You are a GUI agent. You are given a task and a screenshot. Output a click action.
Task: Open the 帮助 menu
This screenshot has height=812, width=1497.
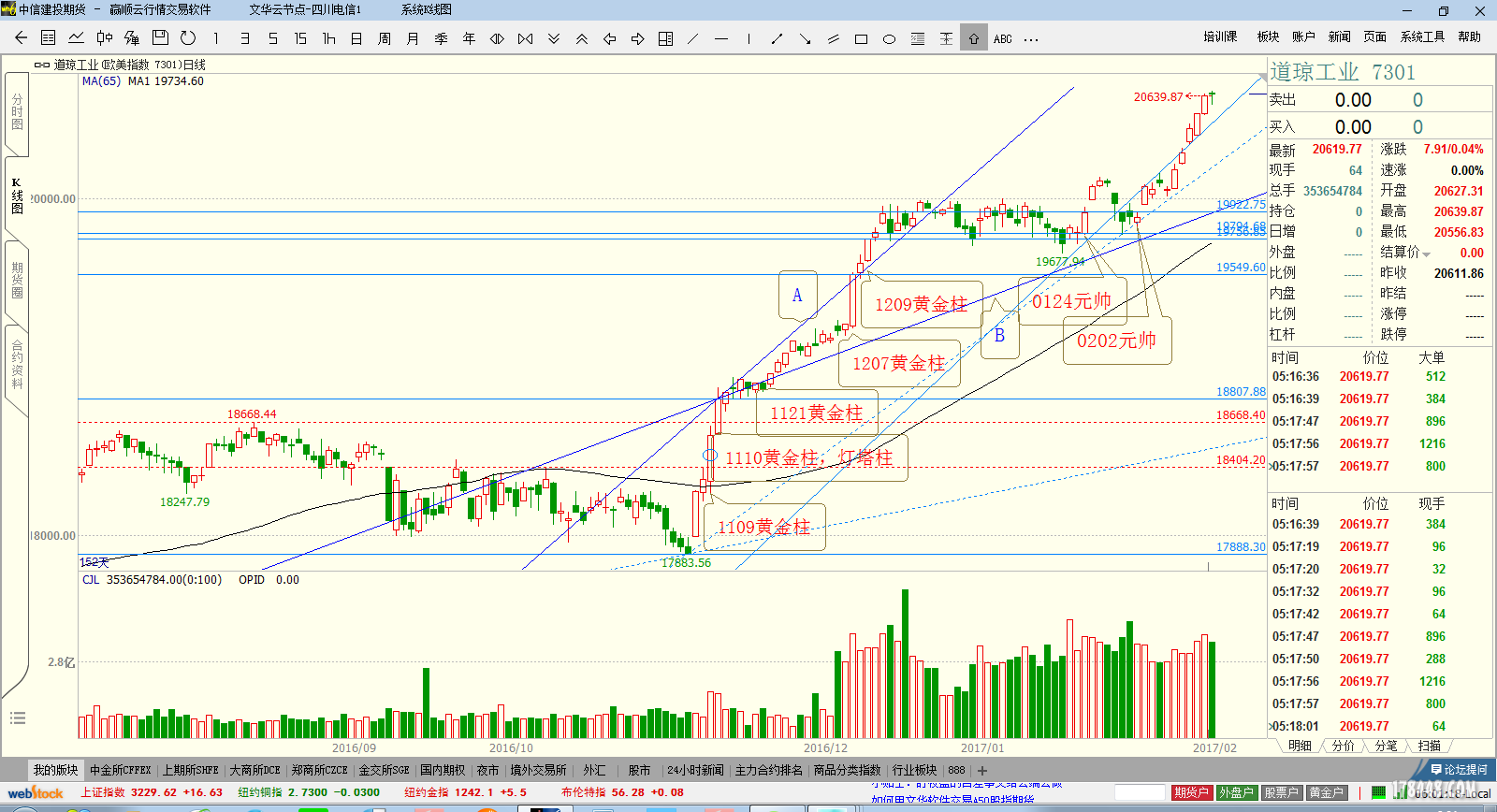click(1469, 36)
